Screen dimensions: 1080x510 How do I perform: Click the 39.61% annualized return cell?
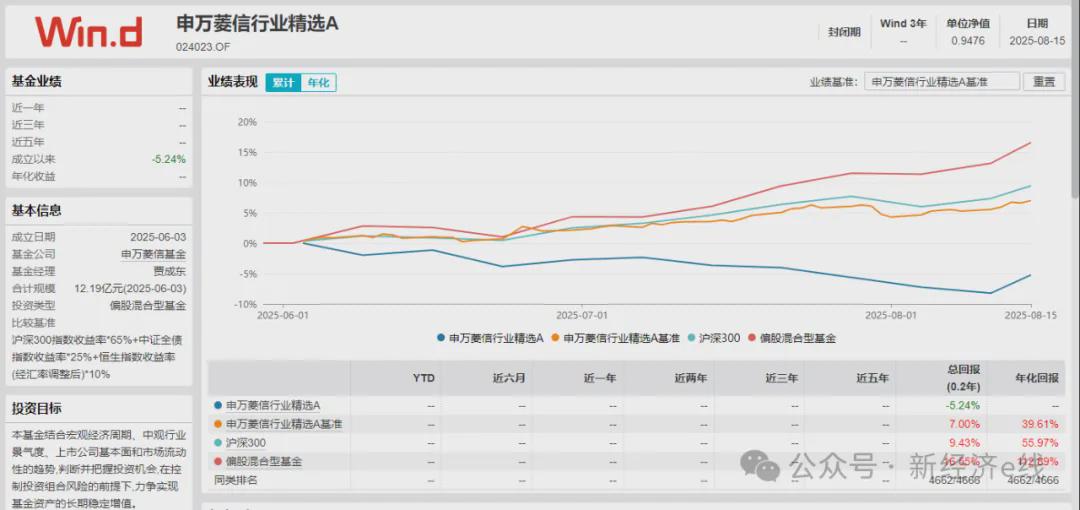(1042, 423)
